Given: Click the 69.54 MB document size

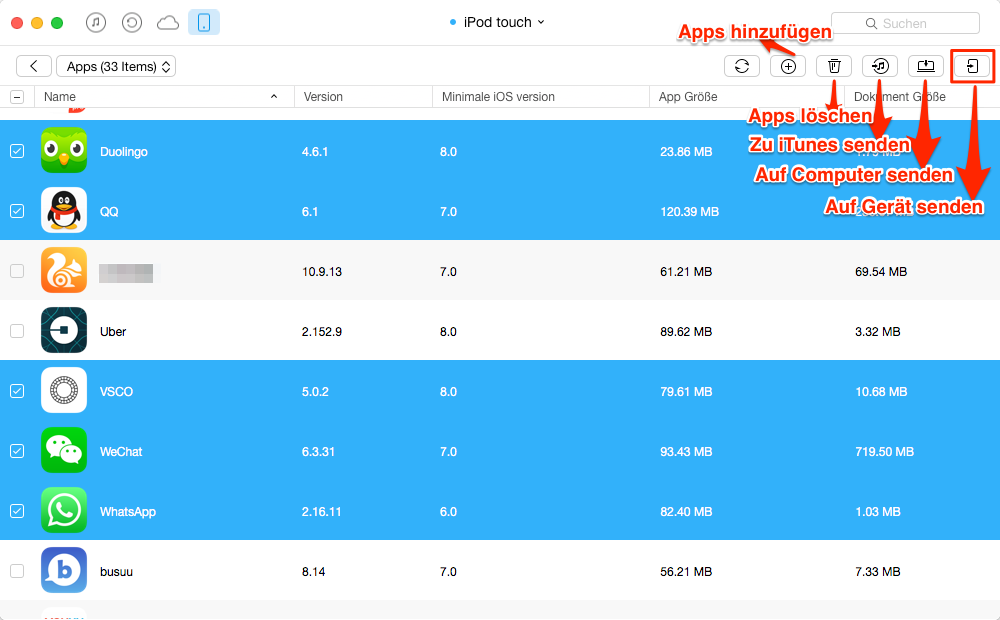Looking at the screenshot, I should click(881, 272).
